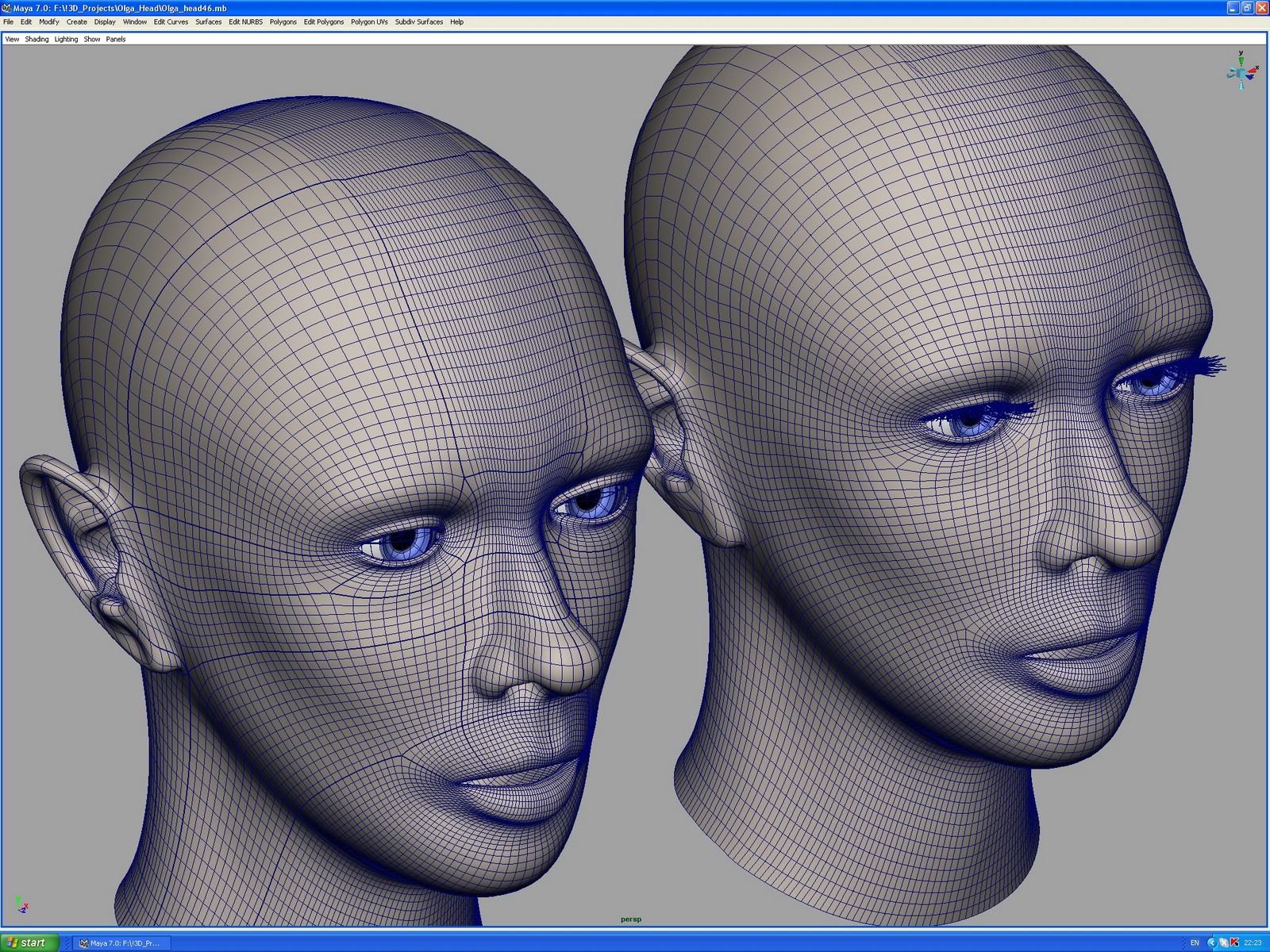Select the center cube of the view compass

click(x=1241, y=73)
